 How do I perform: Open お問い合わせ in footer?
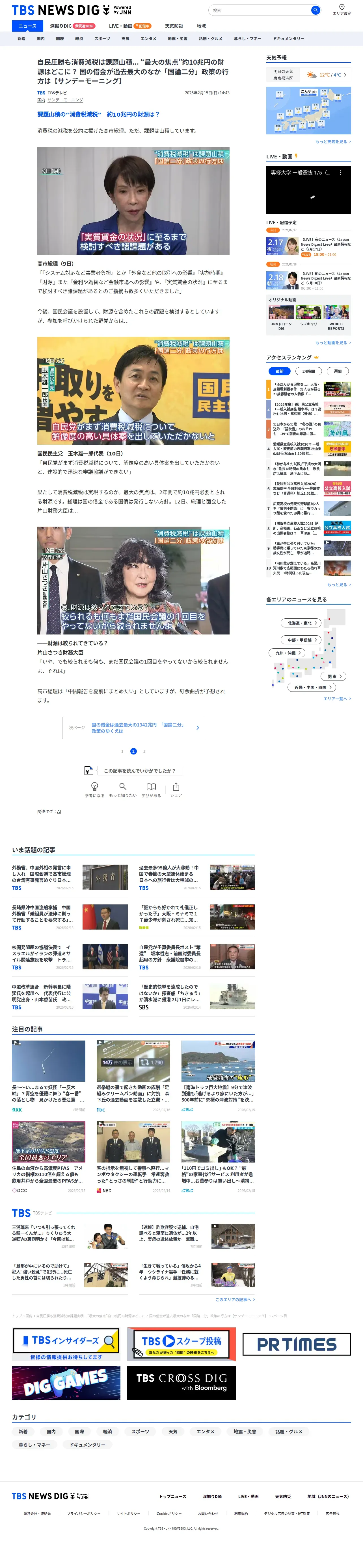pos(208,1513)
